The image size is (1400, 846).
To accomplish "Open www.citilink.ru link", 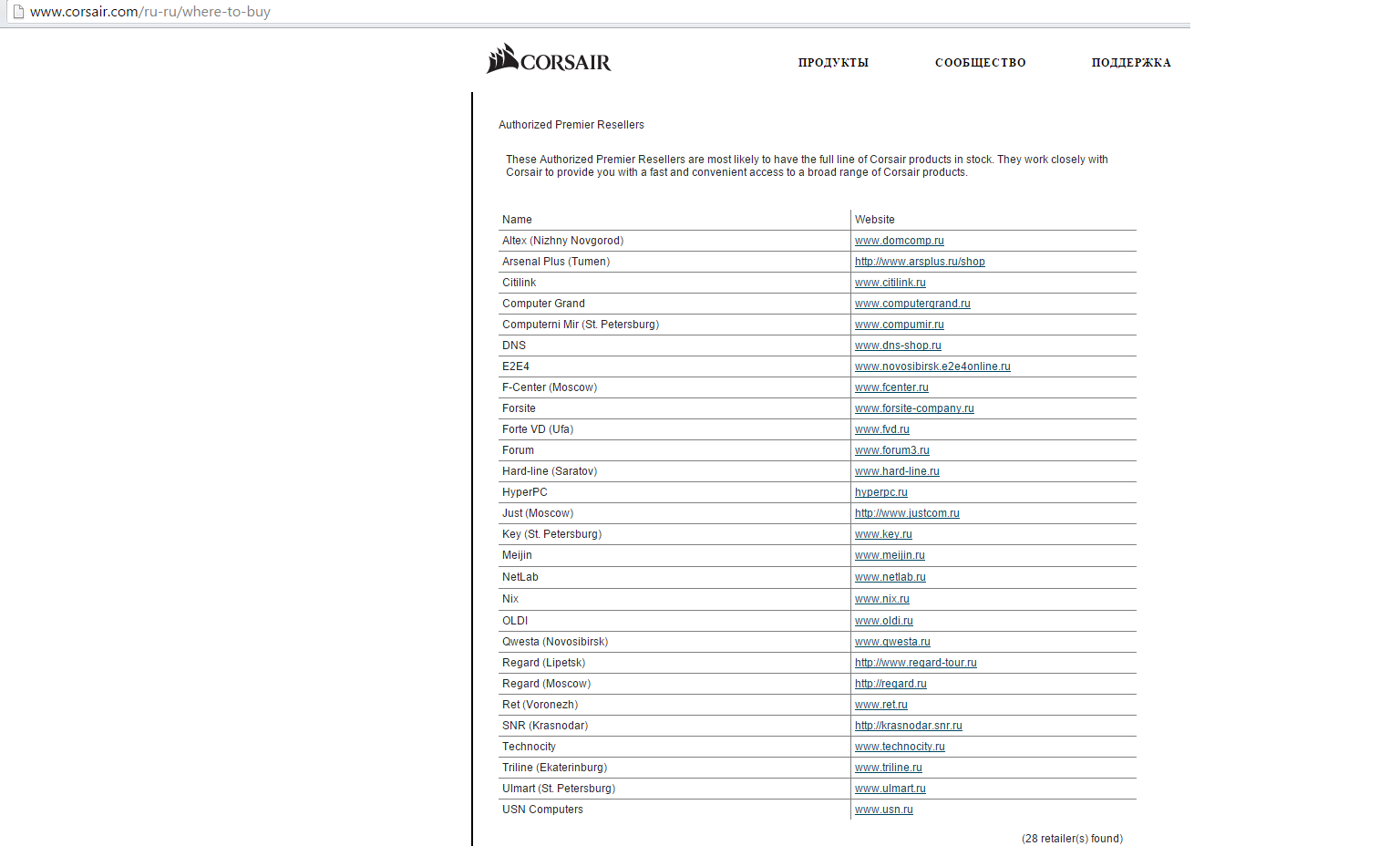I will click(x=890, y=283).
